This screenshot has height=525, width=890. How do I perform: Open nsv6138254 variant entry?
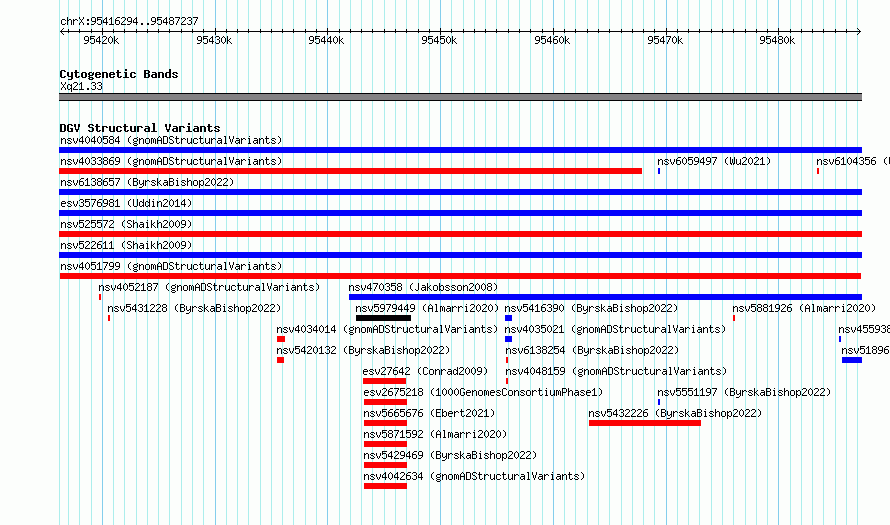click(x=592, y=350)
